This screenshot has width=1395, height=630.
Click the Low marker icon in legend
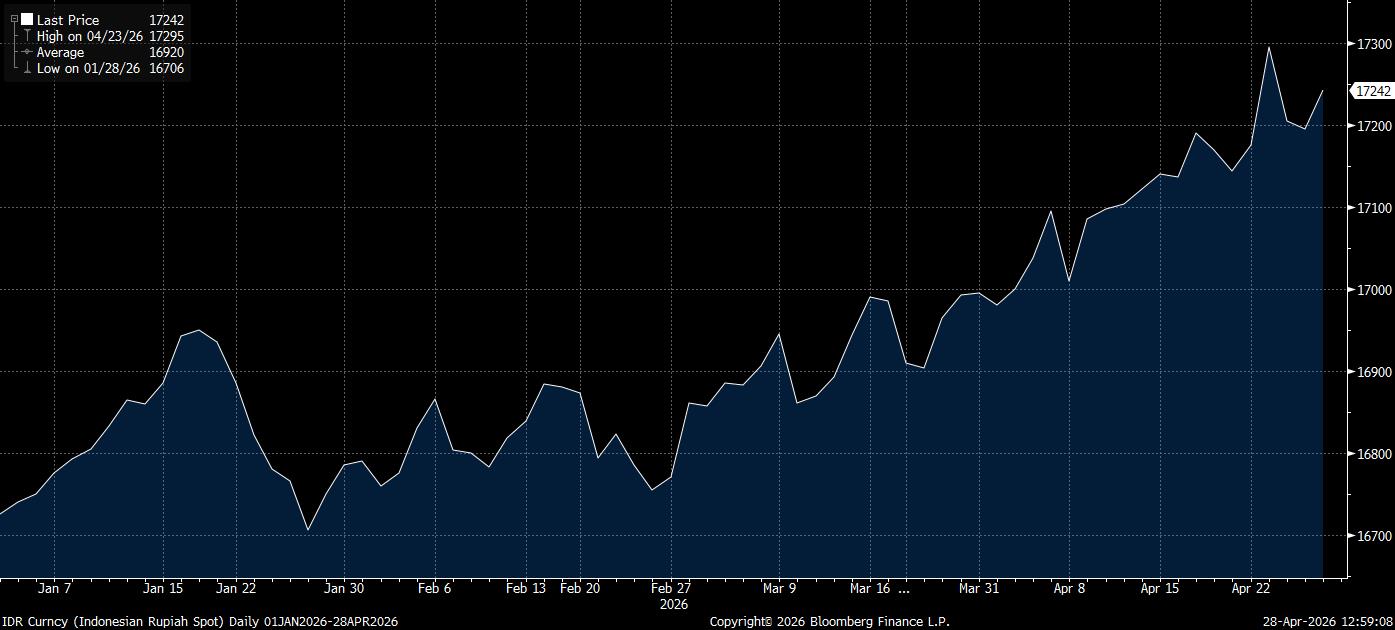(x=27, y=69)
